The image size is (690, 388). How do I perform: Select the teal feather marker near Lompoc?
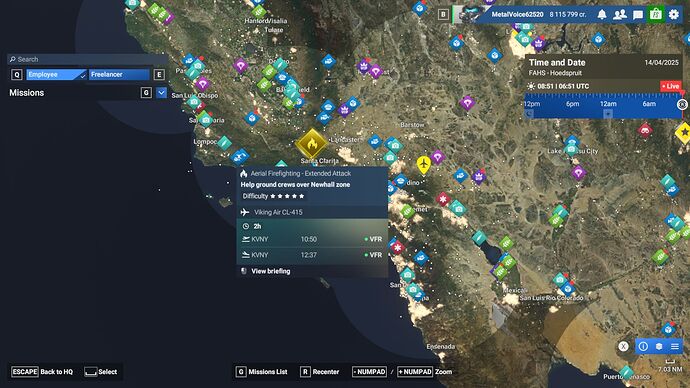pos(224,143)
